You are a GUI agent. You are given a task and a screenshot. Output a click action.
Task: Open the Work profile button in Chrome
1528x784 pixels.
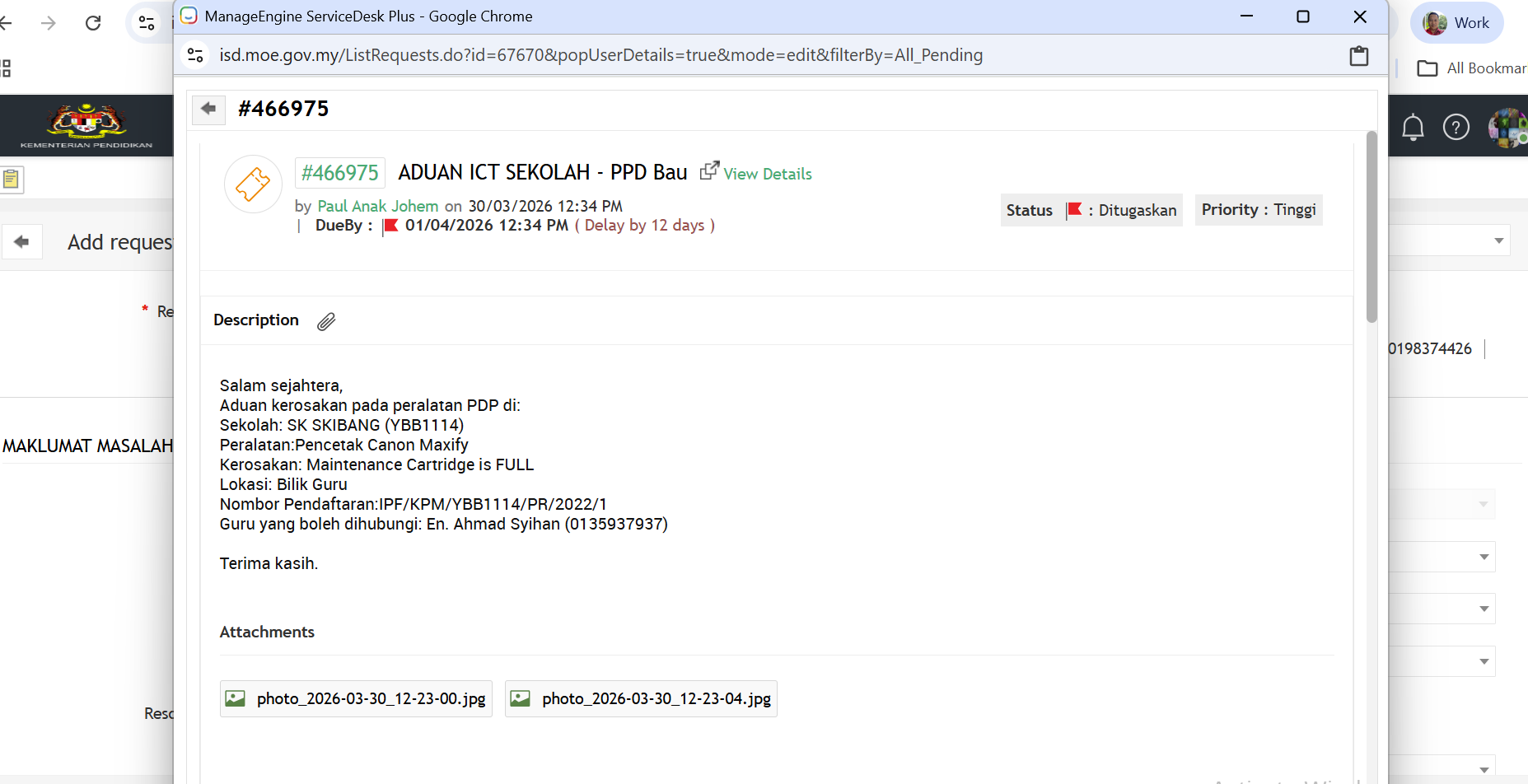[x=1456, y=23]
